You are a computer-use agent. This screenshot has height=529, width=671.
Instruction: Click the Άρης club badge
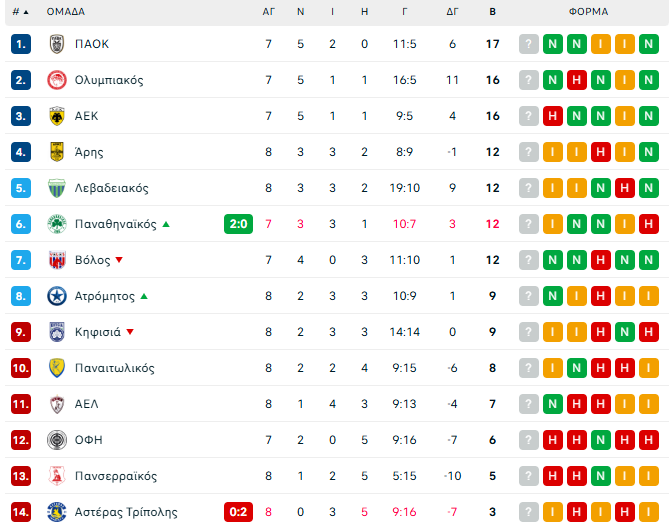(57, 152)
